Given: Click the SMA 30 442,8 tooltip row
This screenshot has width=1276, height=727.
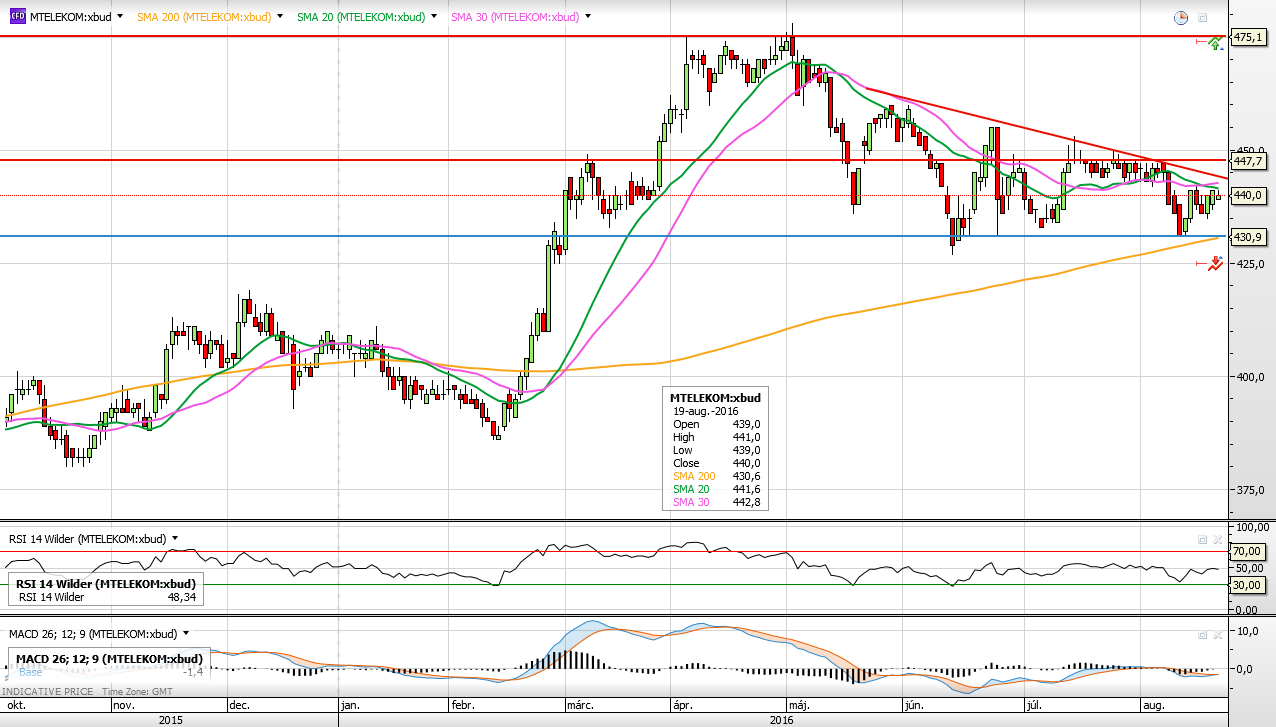Looking at the screenshot, I should tap(716, 502).
